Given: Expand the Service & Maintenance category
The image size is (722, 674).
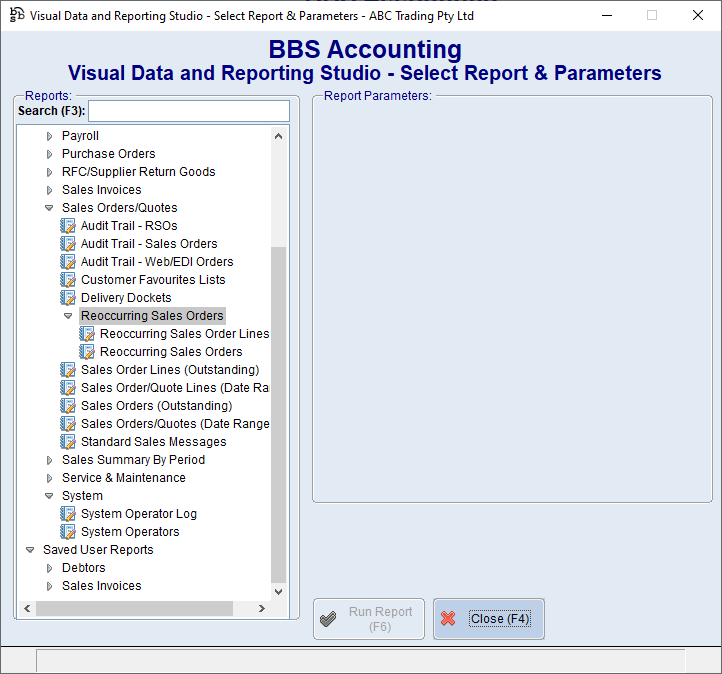Looking at the screenshot, I should pos(49,478).
